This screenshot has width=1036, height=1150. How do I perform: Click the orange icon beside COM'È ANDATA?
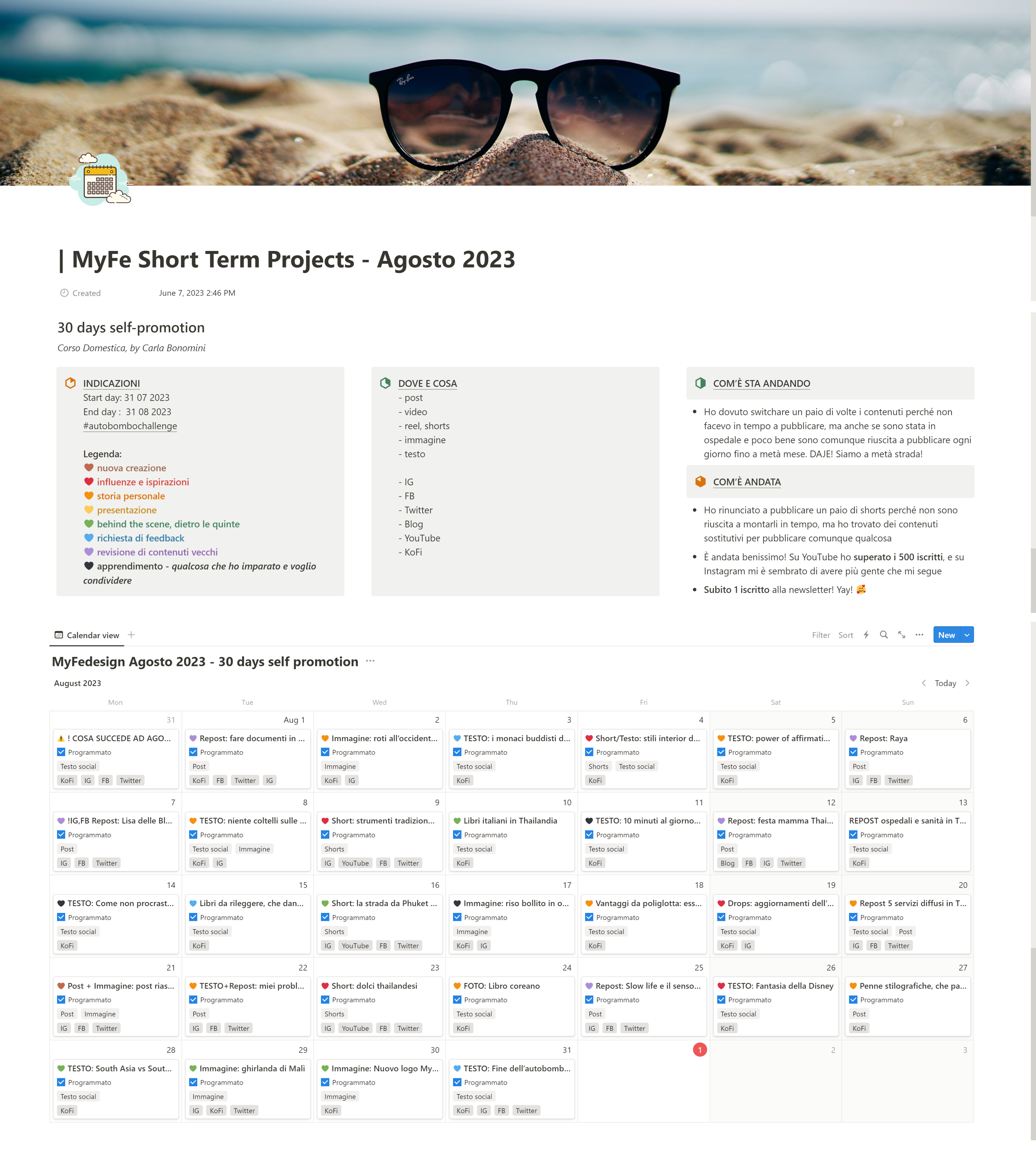(x=701, y=481)
